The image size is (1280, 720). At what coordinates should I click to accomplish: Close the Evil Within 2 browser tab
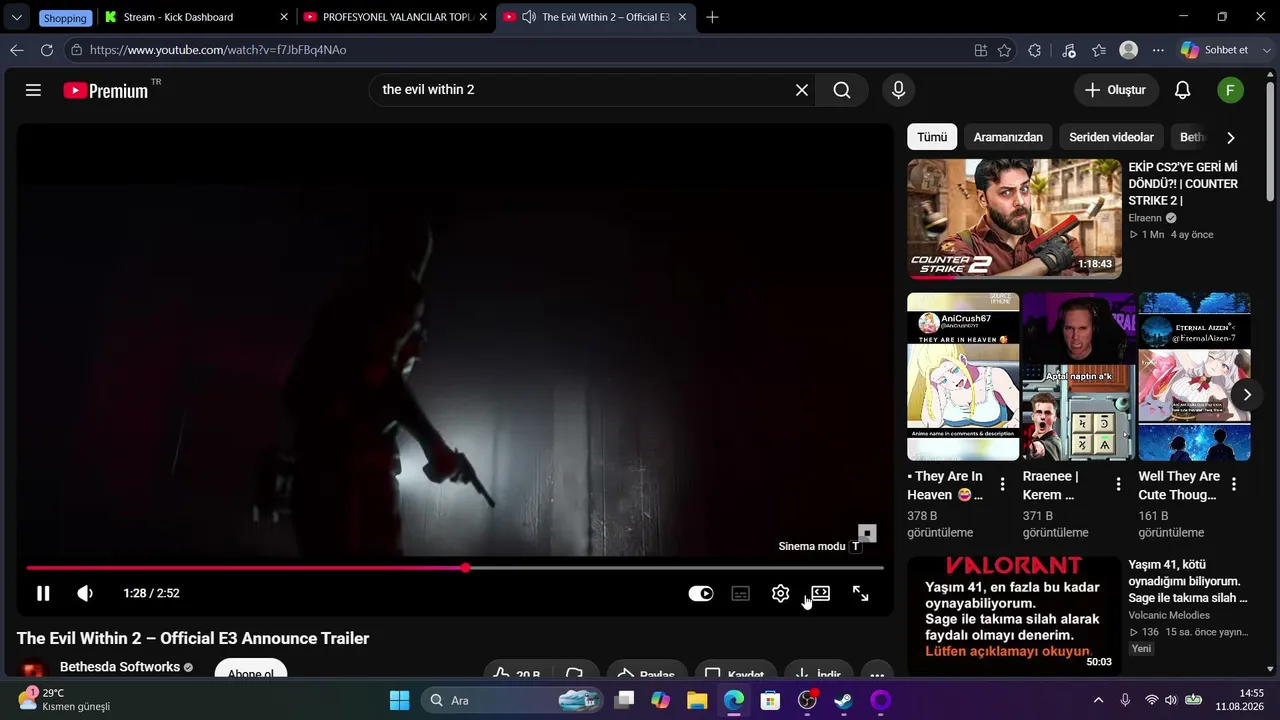pos(681,17)
